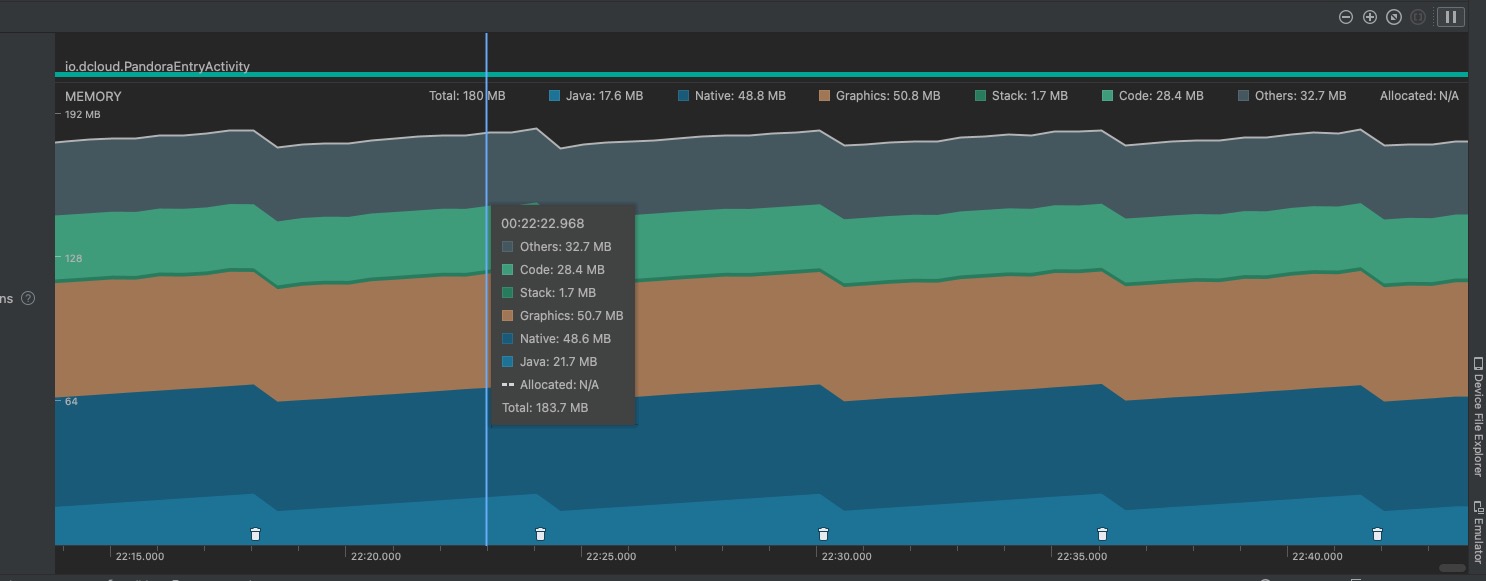Click tooltip row 'Graphics: 50.7 MB'

tap(562, 316)
